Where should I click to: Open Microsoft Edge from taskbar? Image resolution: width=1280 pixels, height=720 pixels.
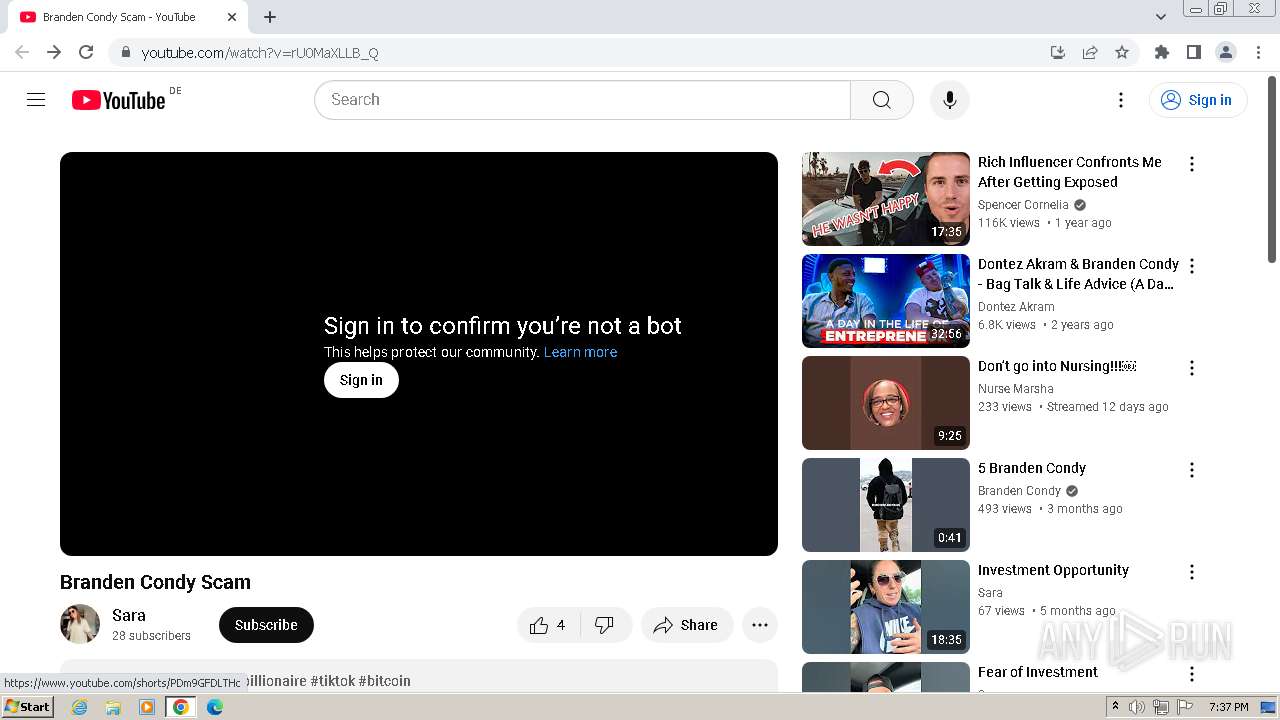coord(215,707)
